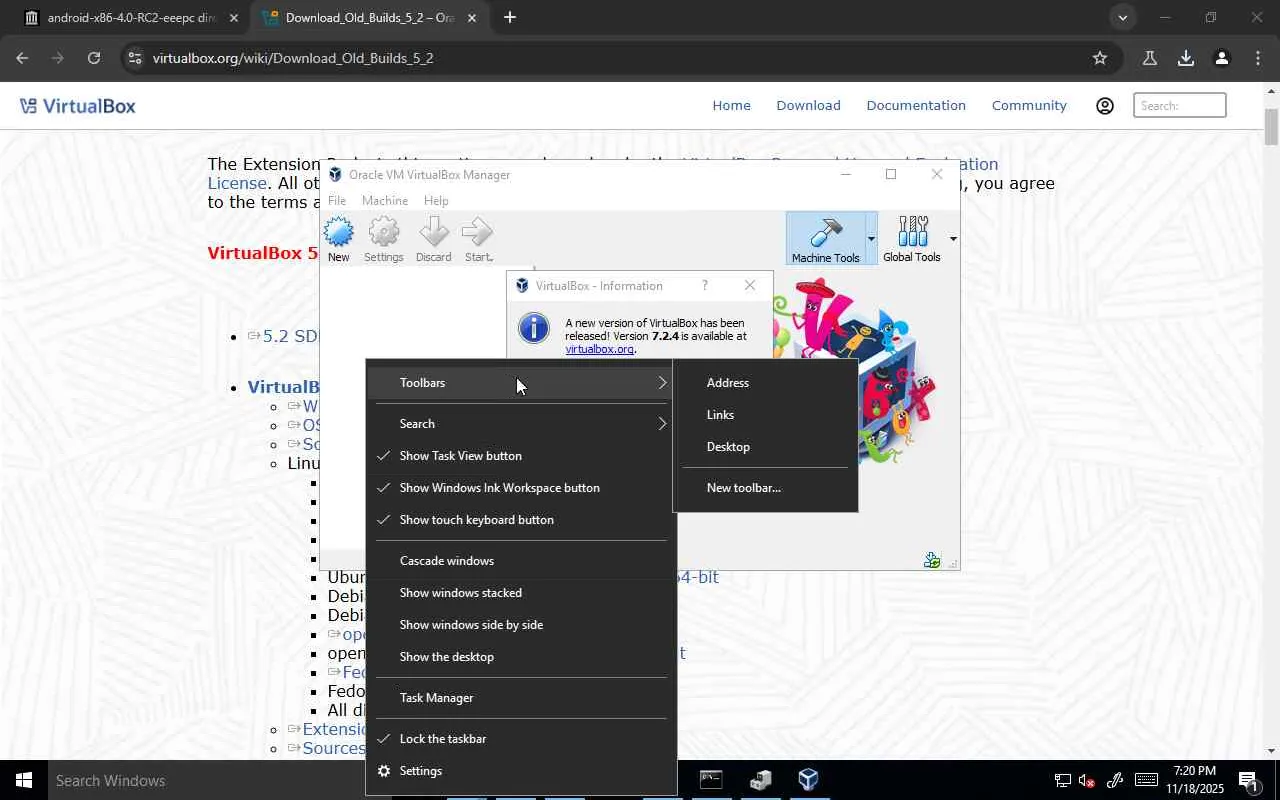The image size is (1280, 800).
Task: Follow virtualbox.org link in Information dialog
Action: coord(600,349)
